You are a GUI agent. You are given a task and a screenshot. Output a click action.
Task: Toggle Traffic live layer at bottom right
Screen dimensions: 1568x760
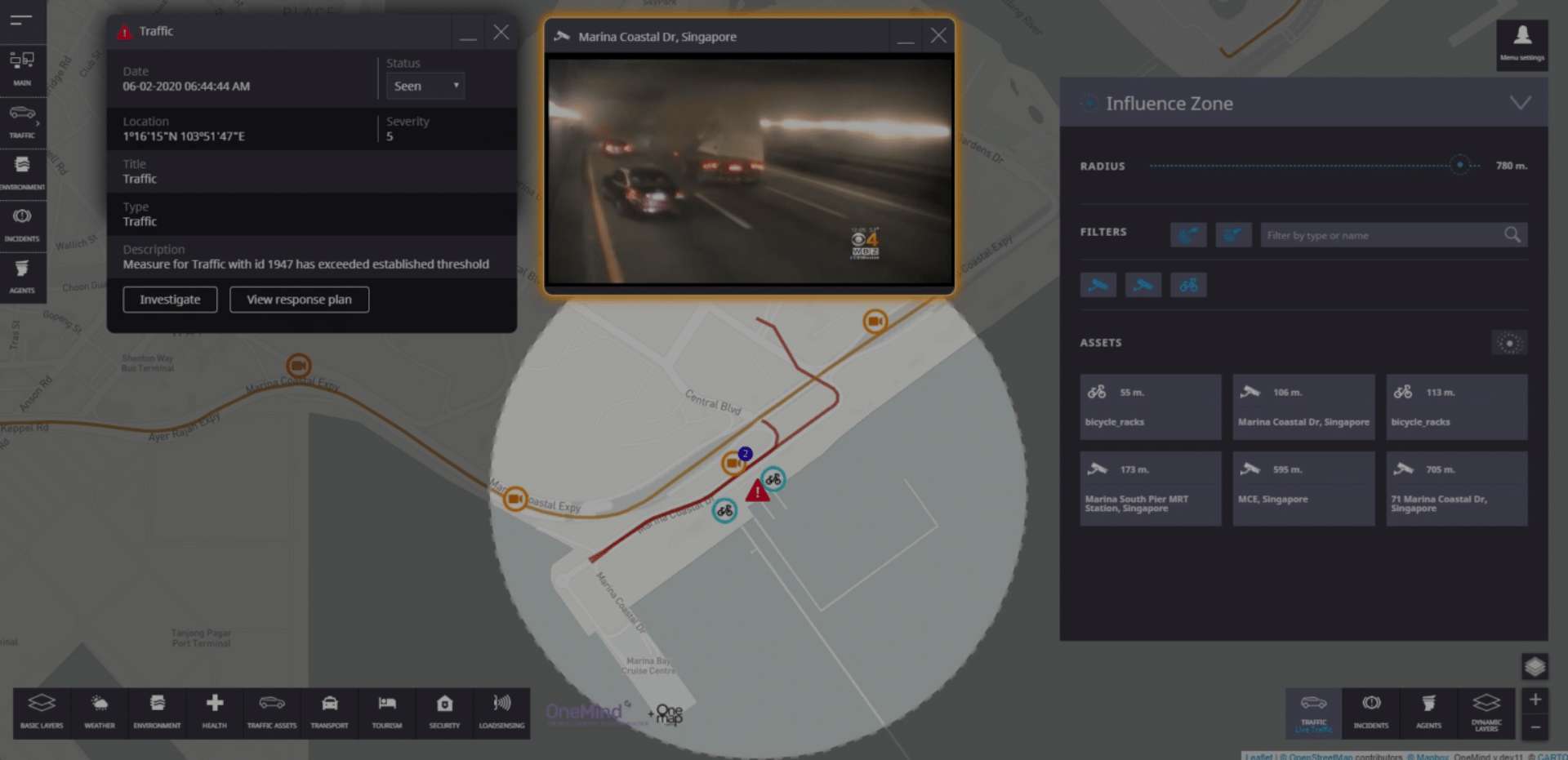coord(1313,711)
